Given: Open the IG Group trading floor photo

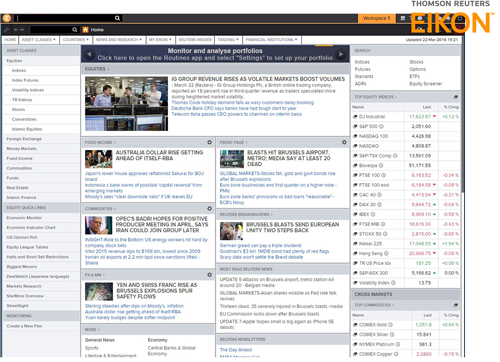Looking at the screenshot, I should click(x=126, y=103).
